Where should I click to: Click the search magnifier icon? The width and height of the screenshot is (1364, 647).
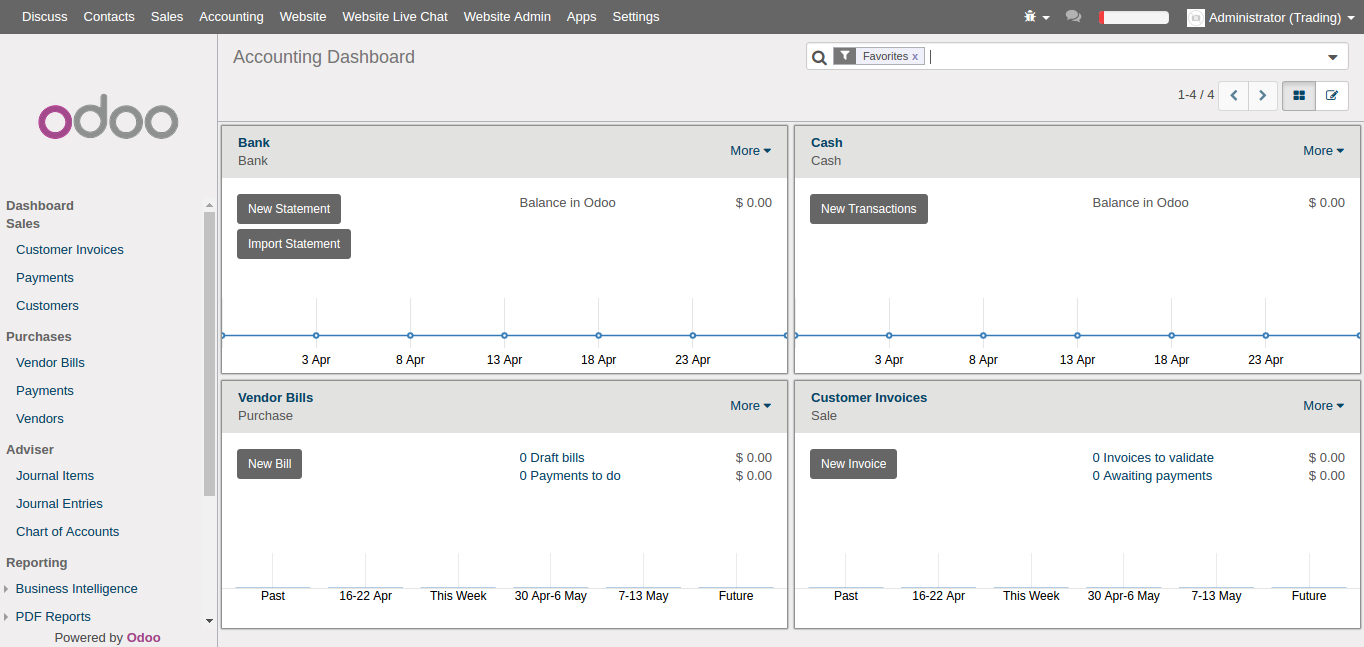(x=819, y=57)
